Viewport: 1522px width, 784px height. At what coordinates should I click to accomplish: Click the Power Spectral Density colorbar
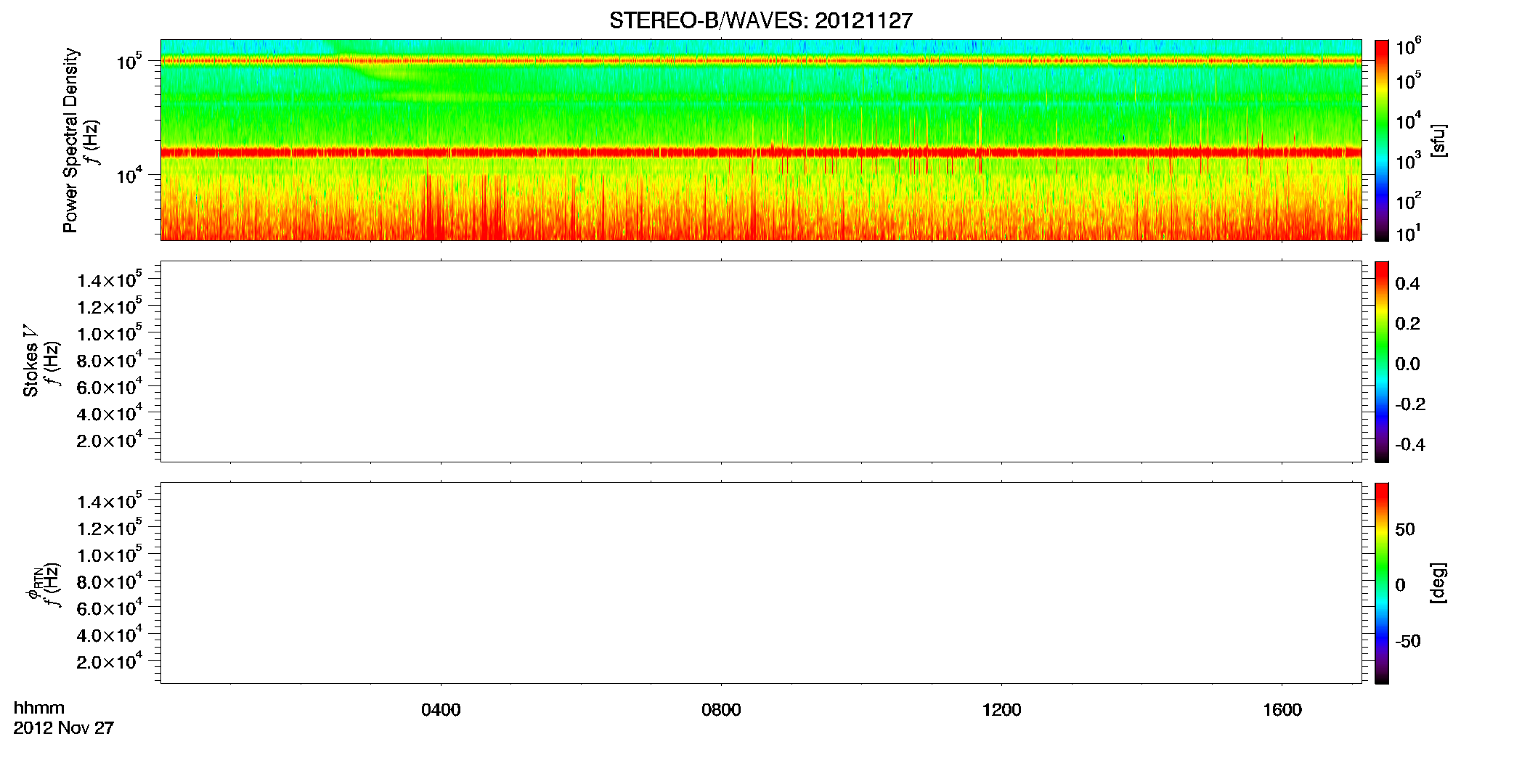1381,140
